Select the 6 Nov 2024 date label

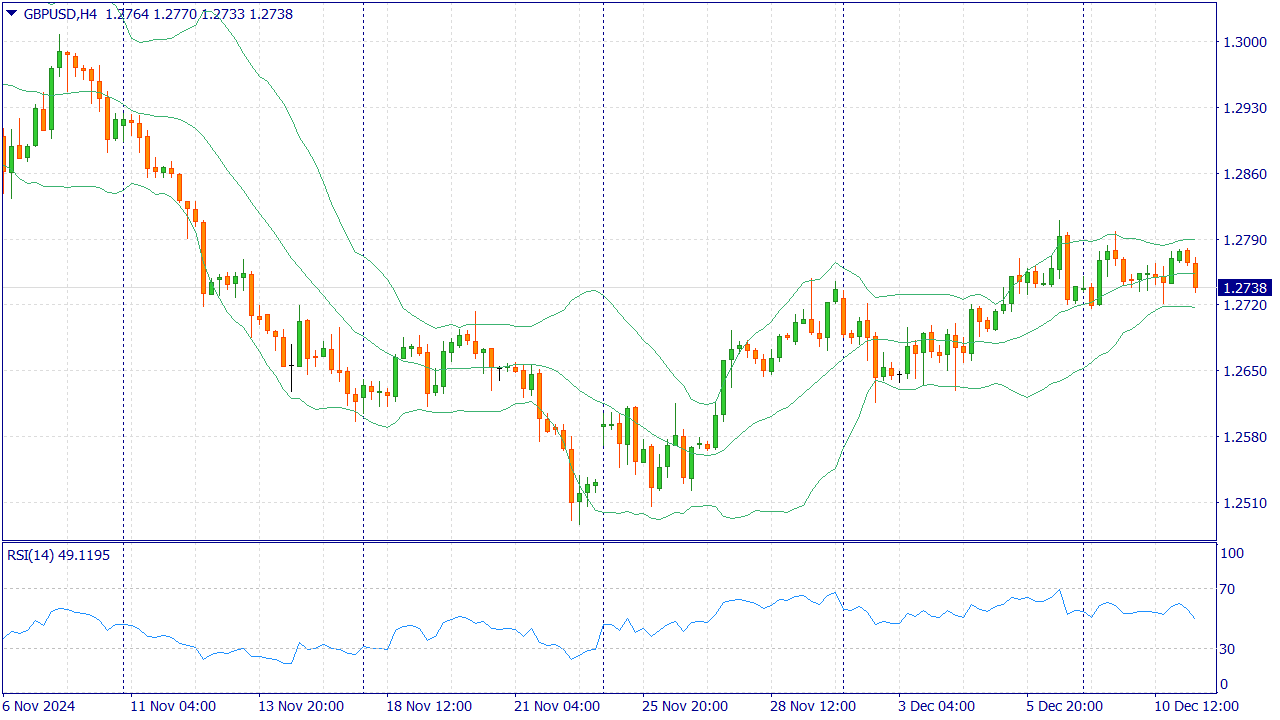pyautogui.click(x=38, y=706)
